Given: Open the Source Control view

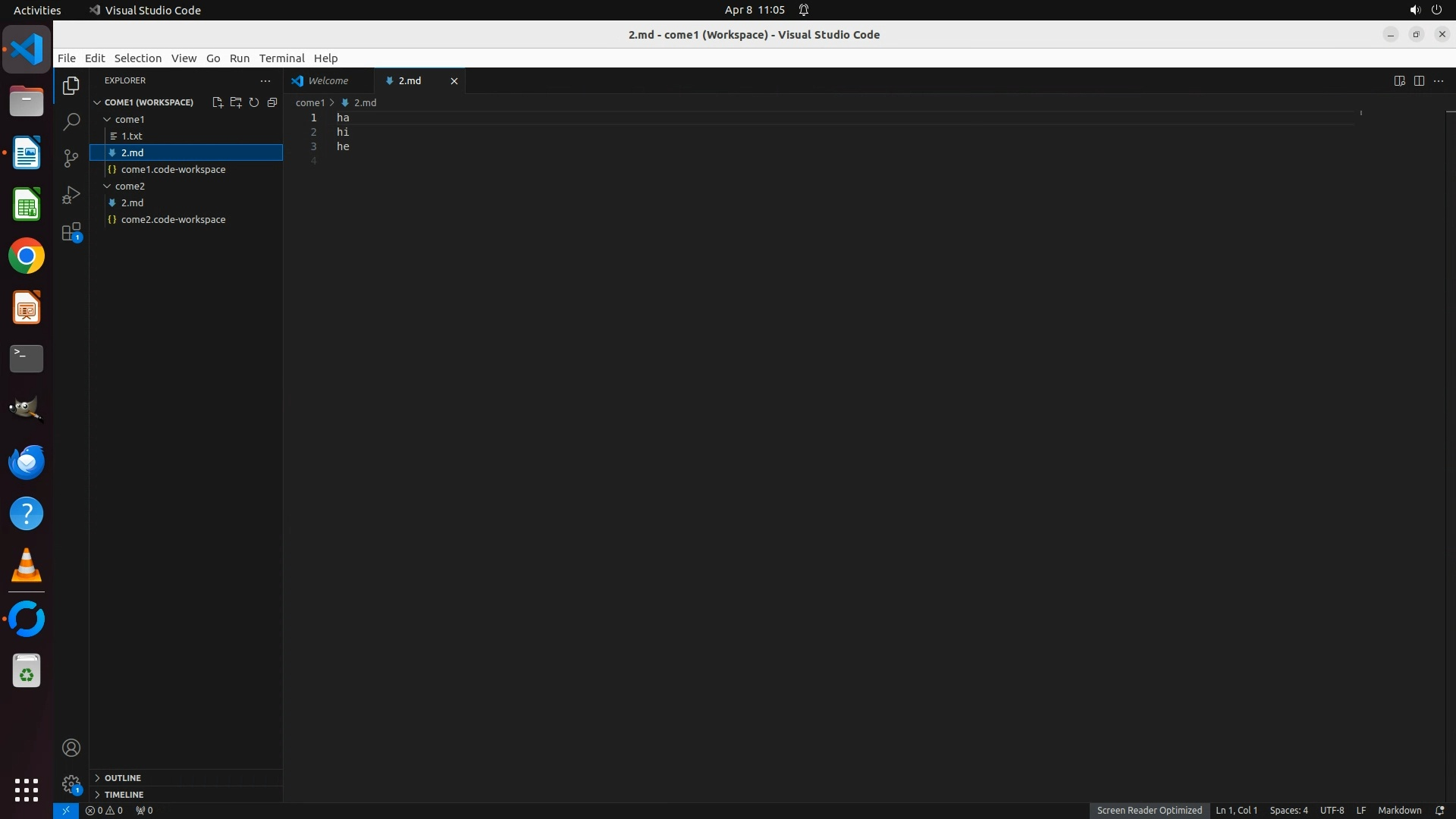Looking at the screenshot, I should pyautogui.click(x=71, y=158).
